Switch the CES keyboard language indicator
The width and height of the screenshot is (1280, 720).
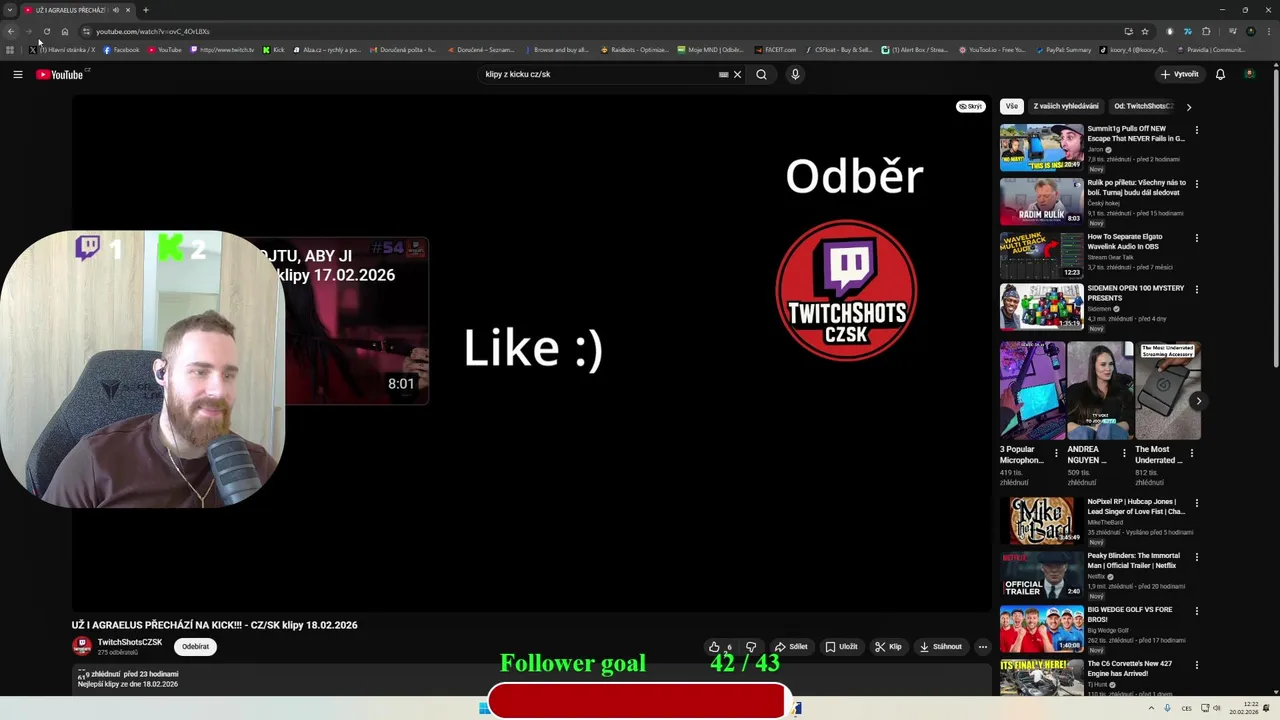1186,708
